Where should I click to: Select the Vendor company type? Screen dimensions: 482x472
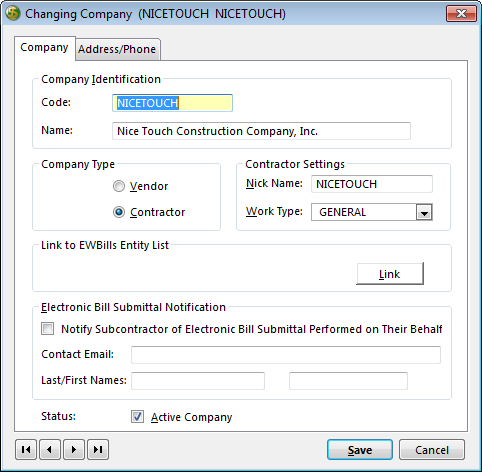point(119,186)
